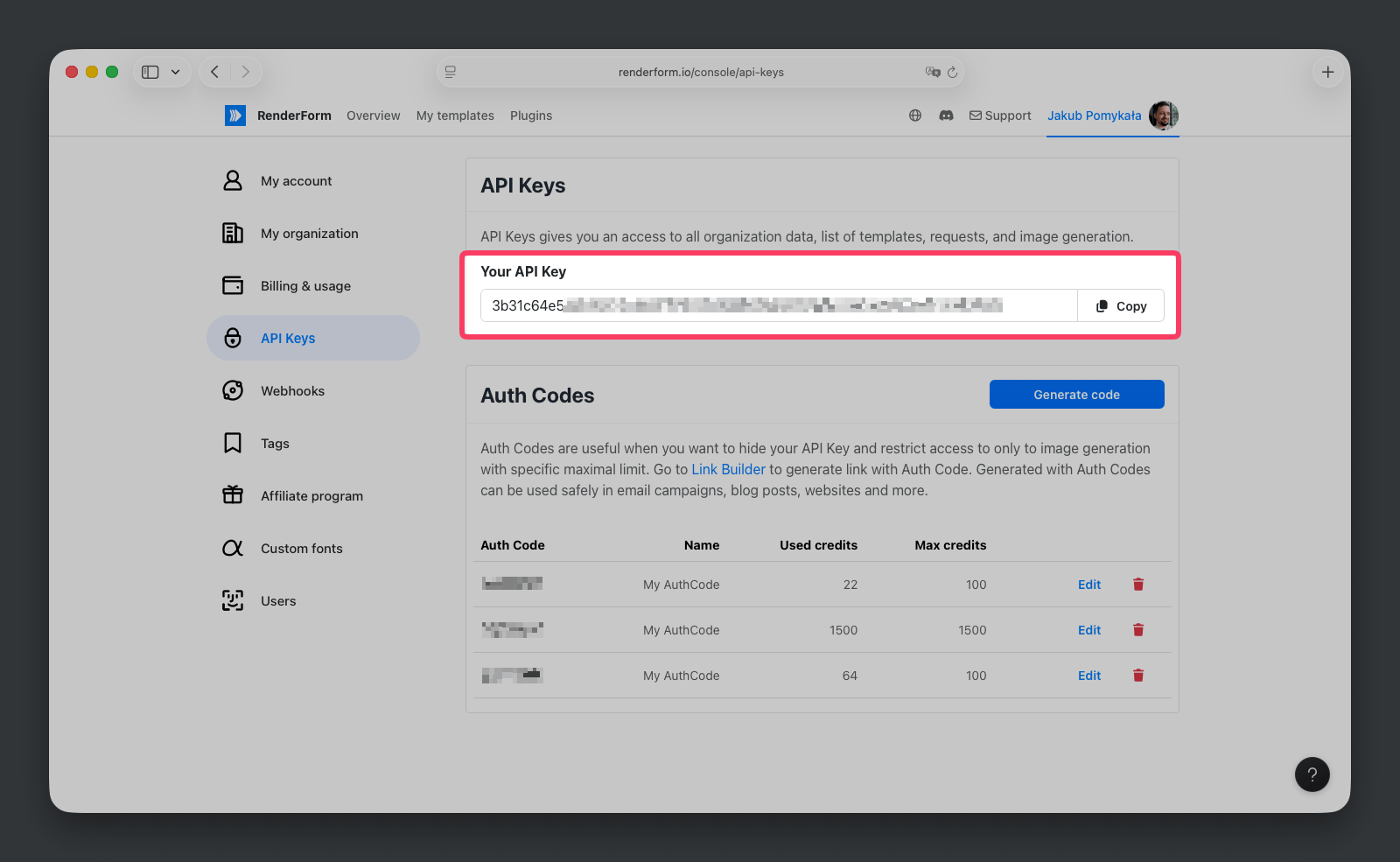Reload the page with the refresh icon
1400x862 pixels.
coord(952,72)
